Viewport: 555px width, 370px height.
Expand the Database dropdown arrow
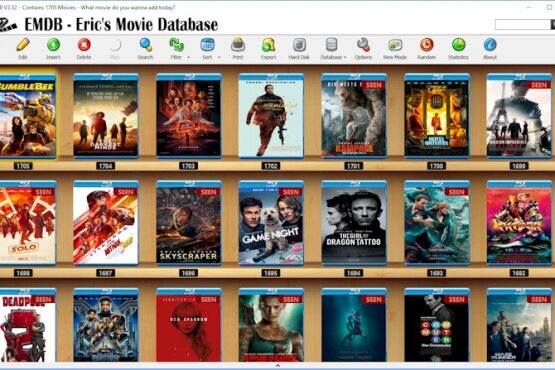click(345, 57)
